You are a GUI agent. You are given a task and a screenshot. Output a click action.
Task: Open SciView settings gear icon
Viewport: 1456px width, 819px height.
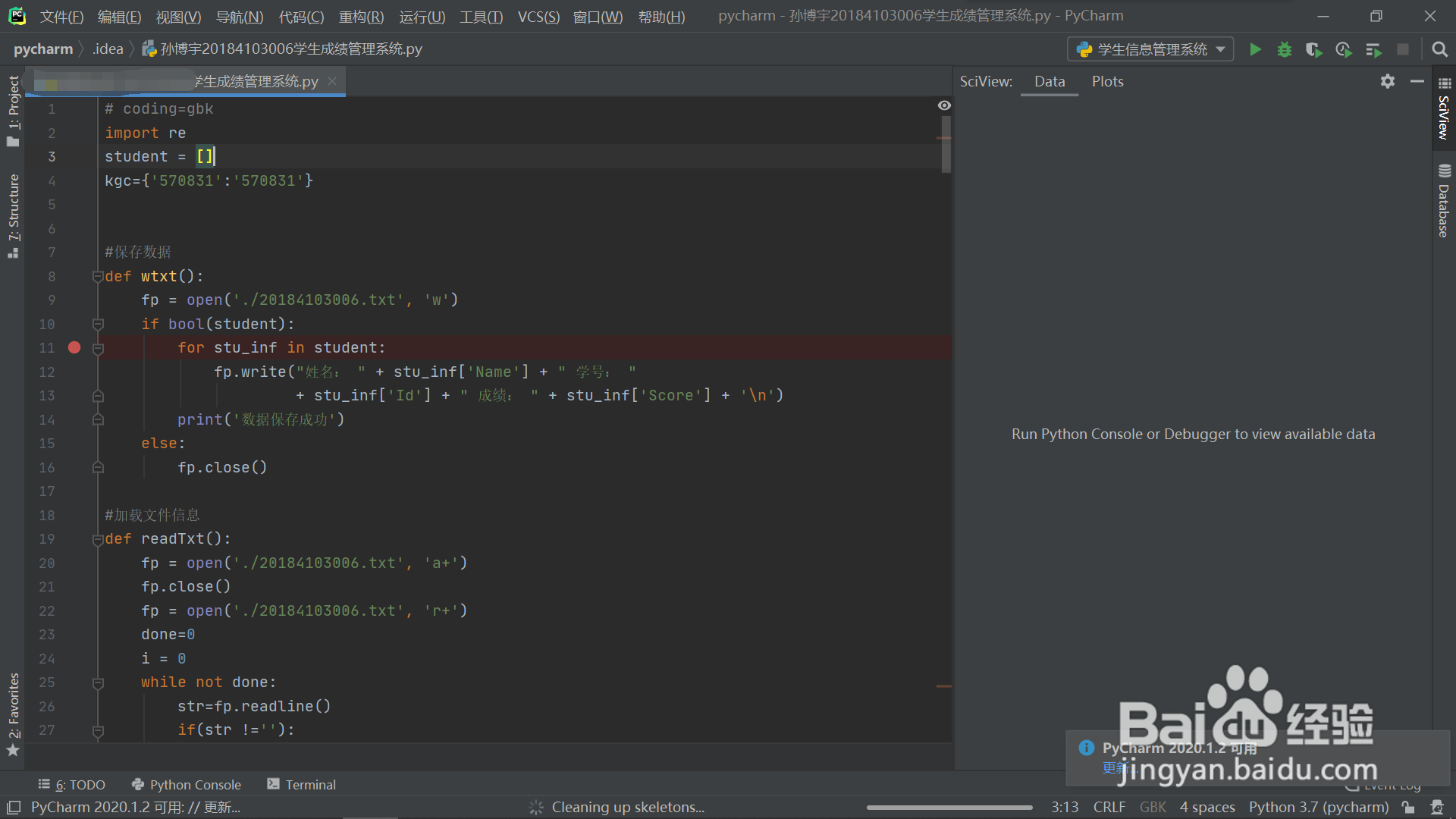(1387, 81)
